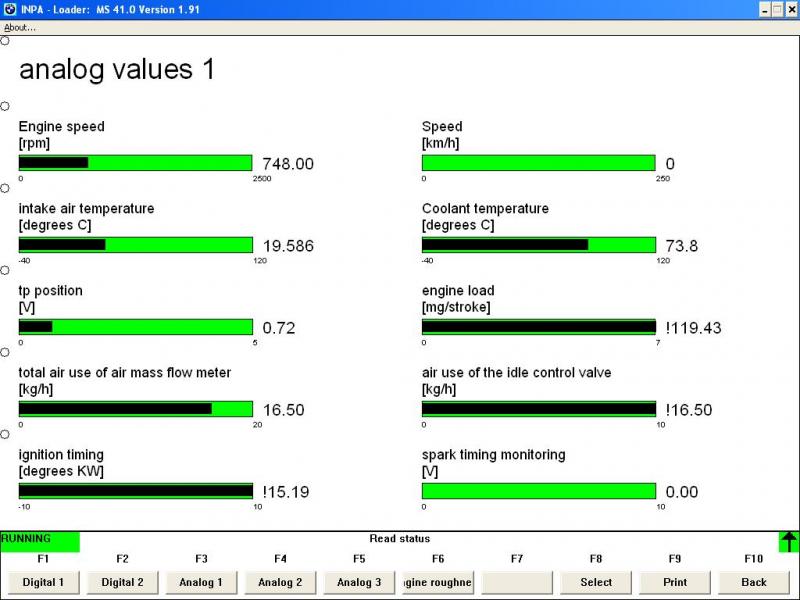Show the Analog 3 values page
Viewport: 800px width, 600px height.
tap(359, 582)
